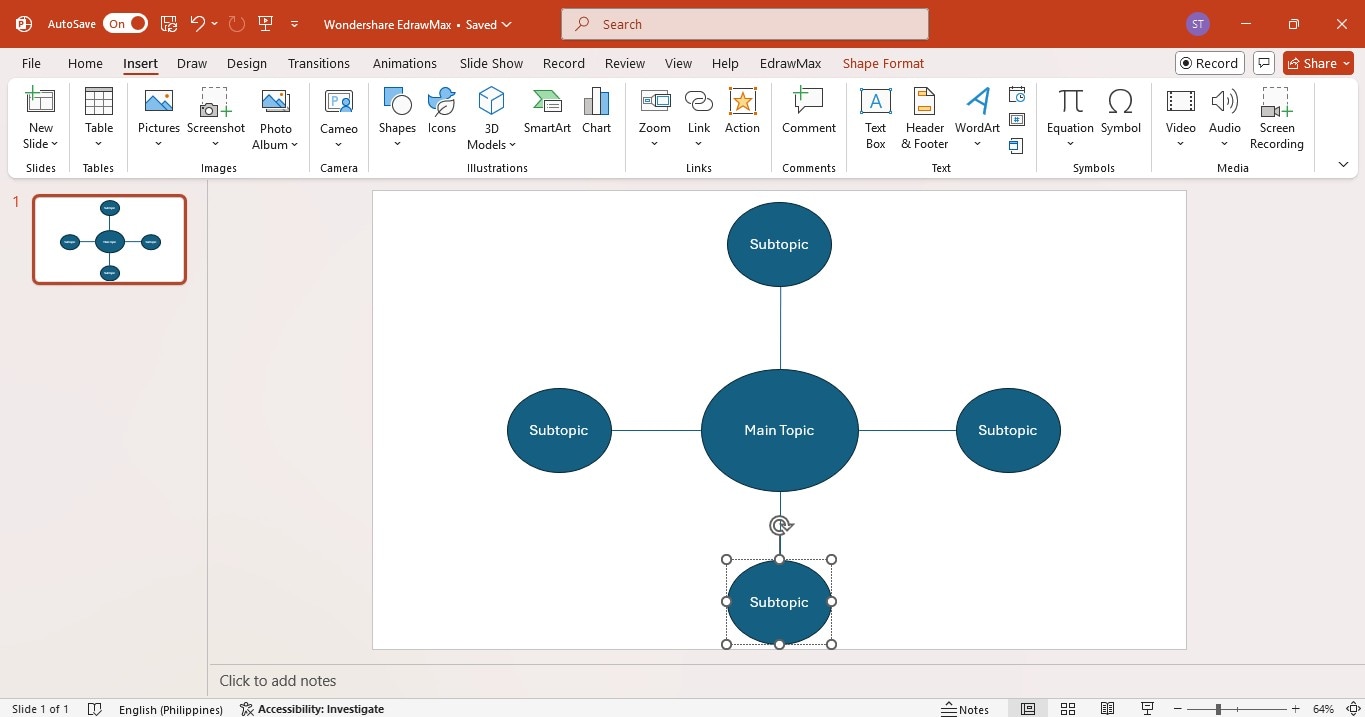This screenshot has width=1365, height=717.
Task: Click Accessibility: Investigate status
Action: pyautogui.click(x=312, y=709)
